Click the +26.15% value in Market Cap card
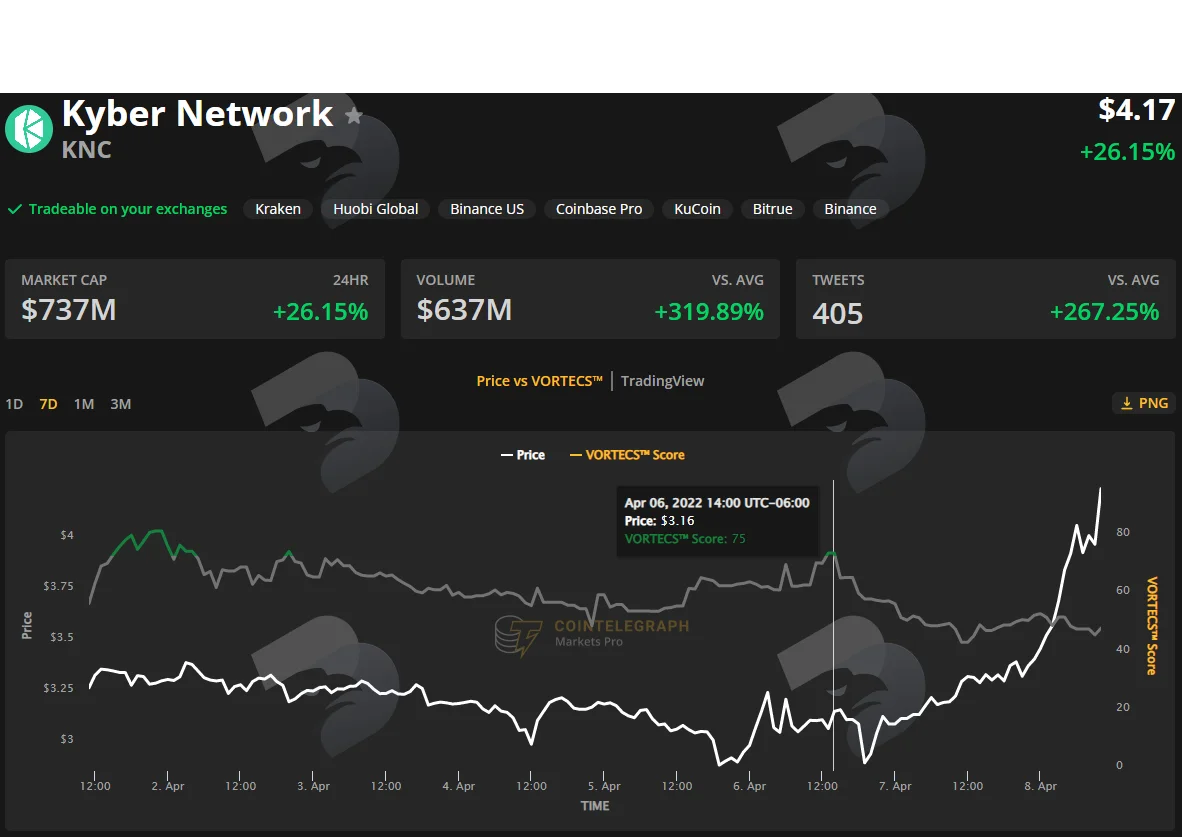Image resolution: width=1182 pixels, height=837 pixels. point(320,311)
